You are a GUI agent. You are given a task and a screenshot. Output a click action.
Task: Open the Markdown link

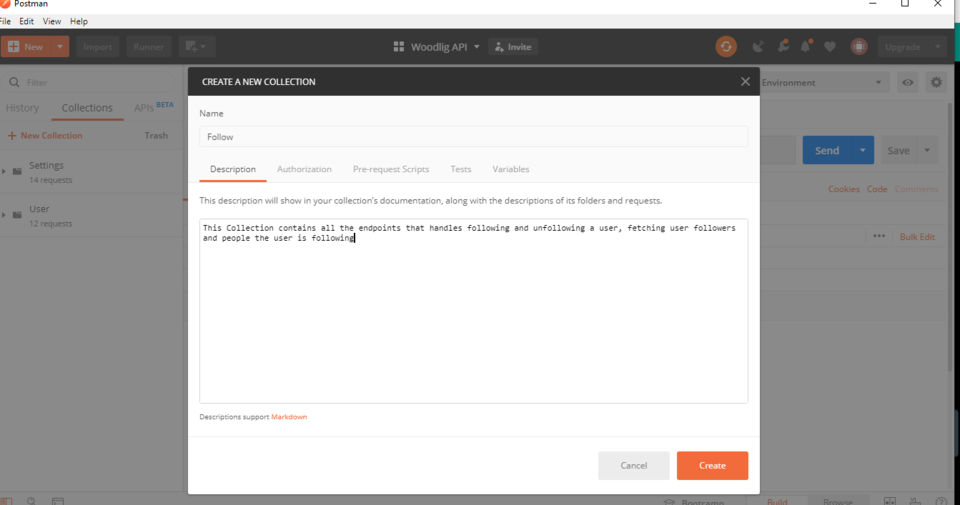(x=289, y=417)
